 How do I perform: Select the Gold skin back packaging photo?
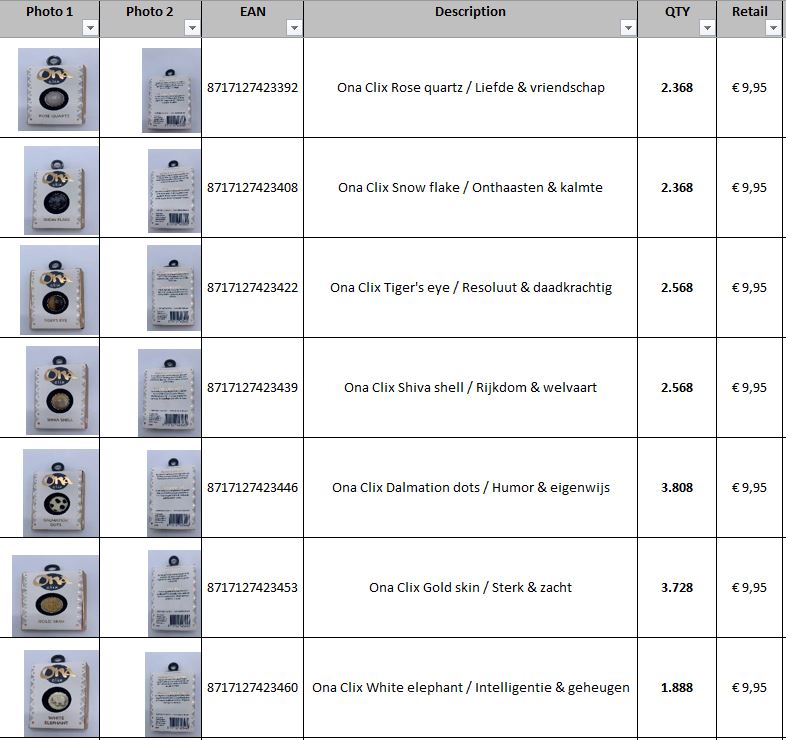174,593
